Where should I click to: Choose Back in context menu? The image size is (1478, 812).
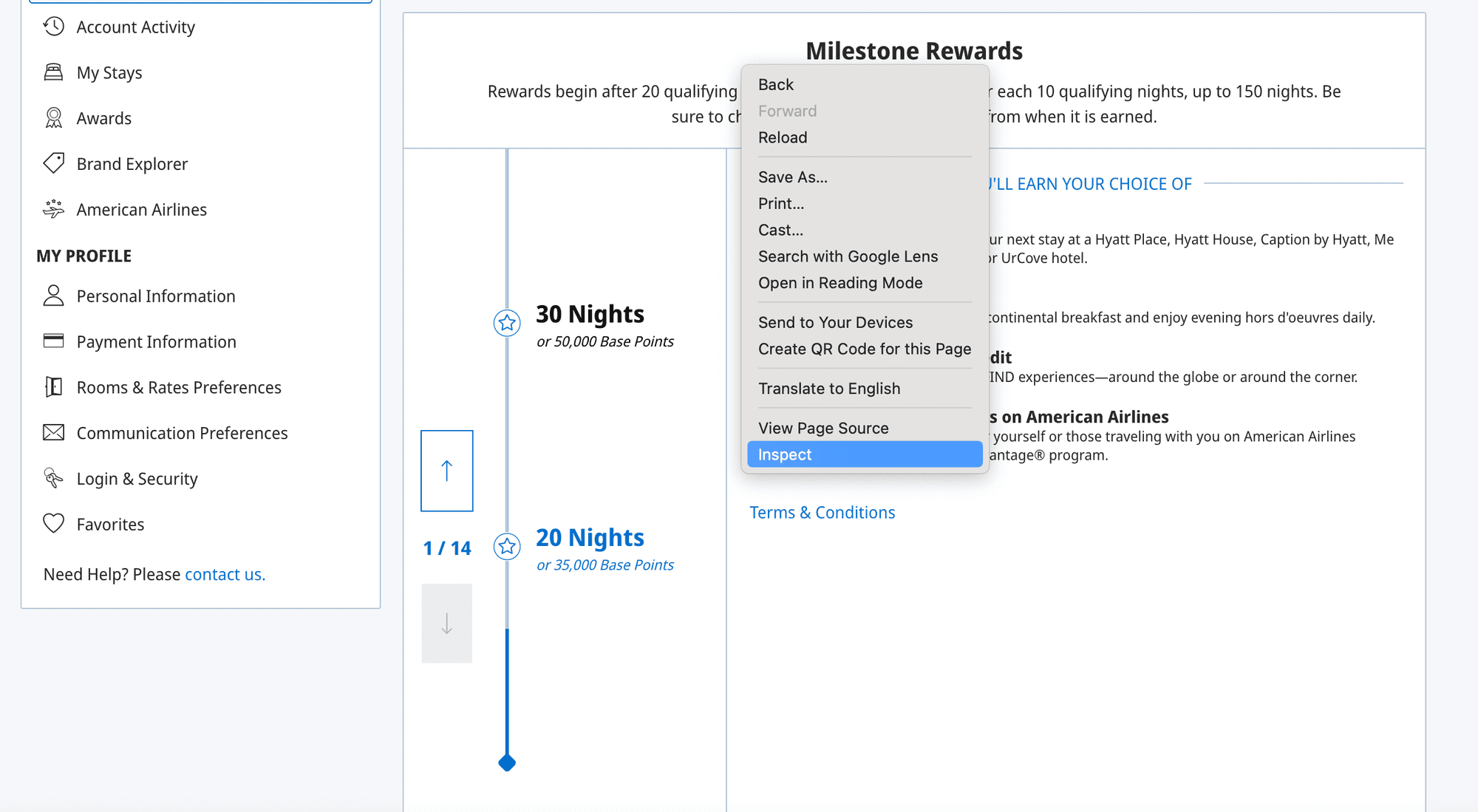(x=865, y=84)
